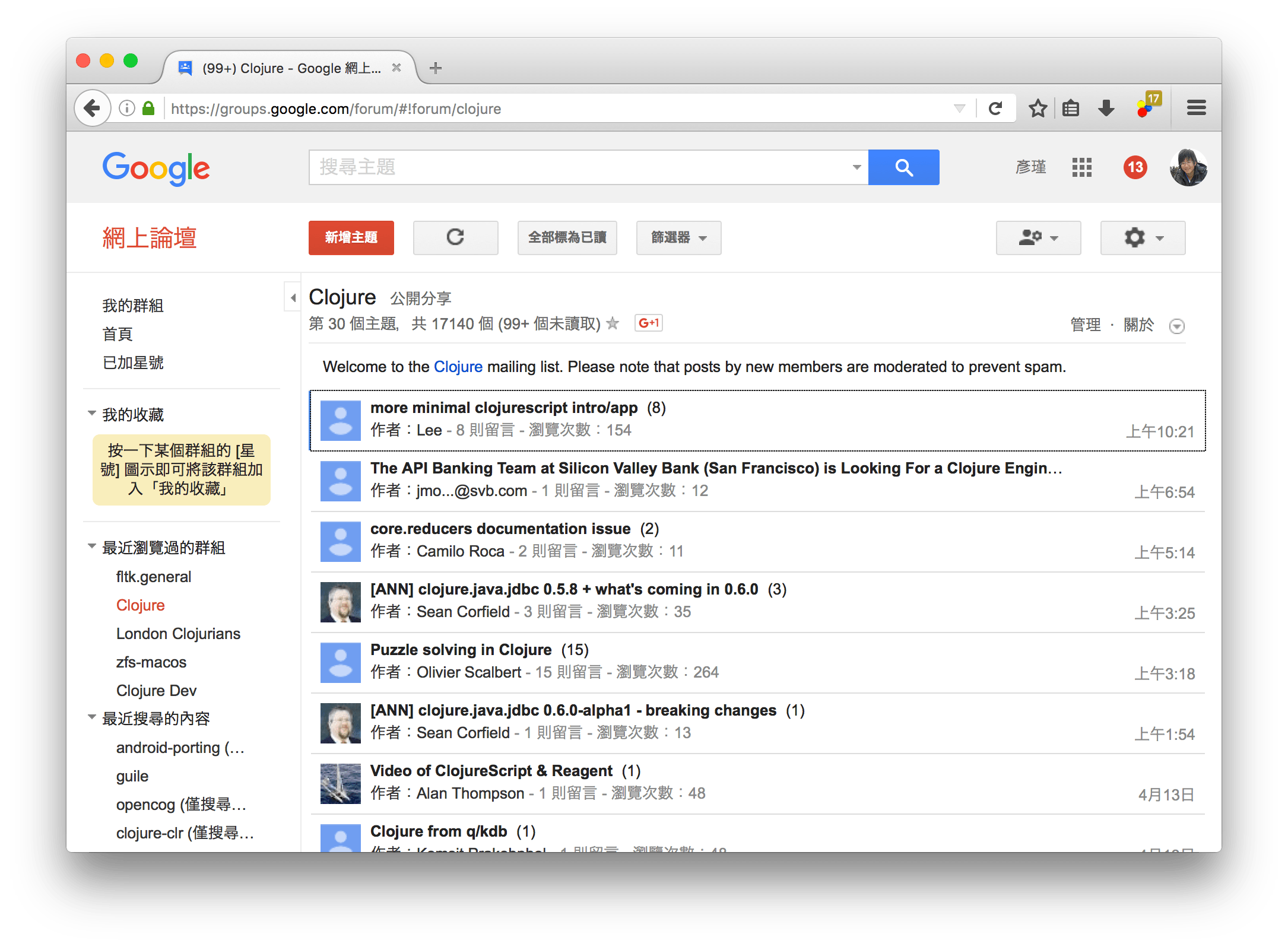
Task: Open the downloads arrow icon
Action: coord(1106,109)
